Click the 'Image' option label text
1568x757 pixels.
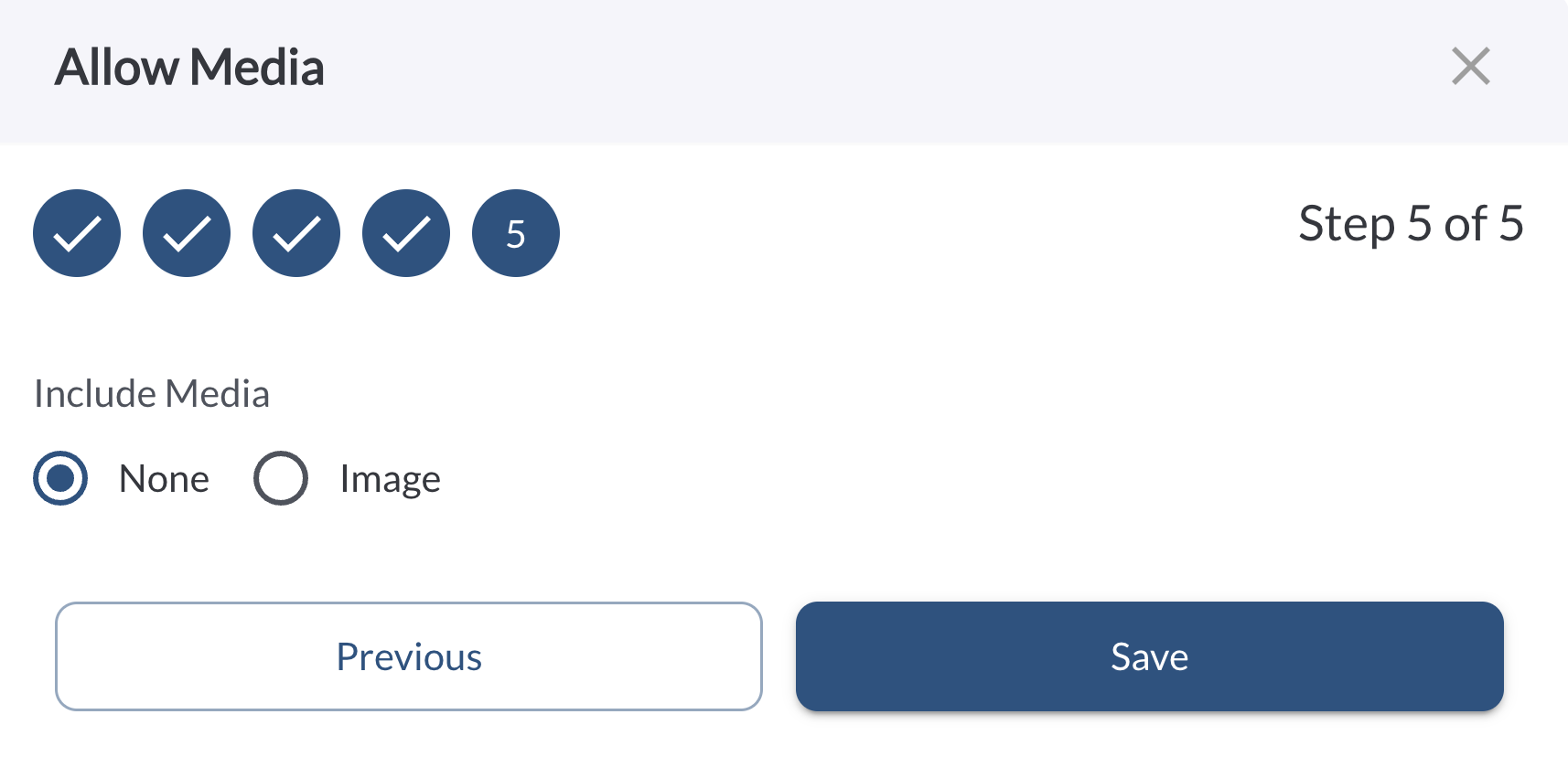[x=390, y=479]
